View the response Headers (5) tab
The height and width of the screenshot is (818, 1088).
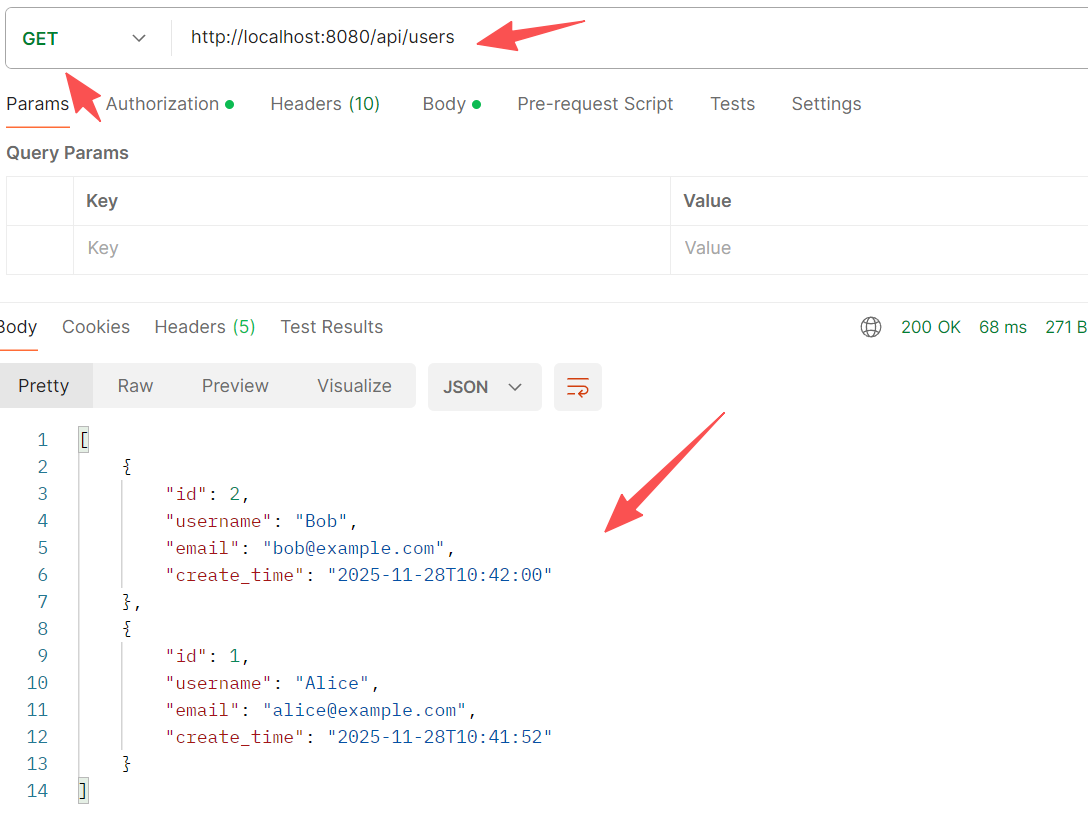[204, 327]
